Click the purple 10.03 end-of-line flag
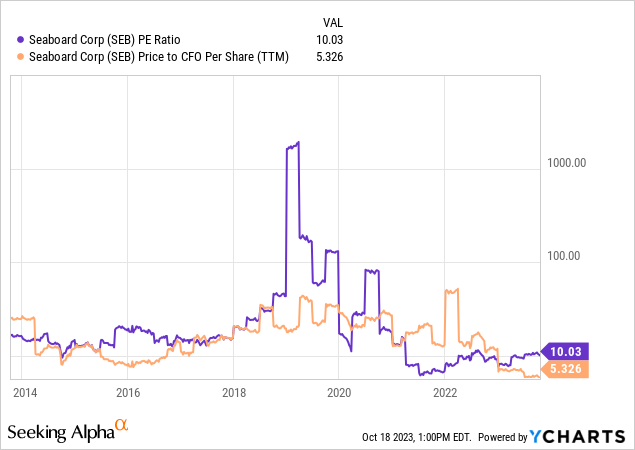Image resolution: width=635 pixels, height=450 pixels. 565,351
